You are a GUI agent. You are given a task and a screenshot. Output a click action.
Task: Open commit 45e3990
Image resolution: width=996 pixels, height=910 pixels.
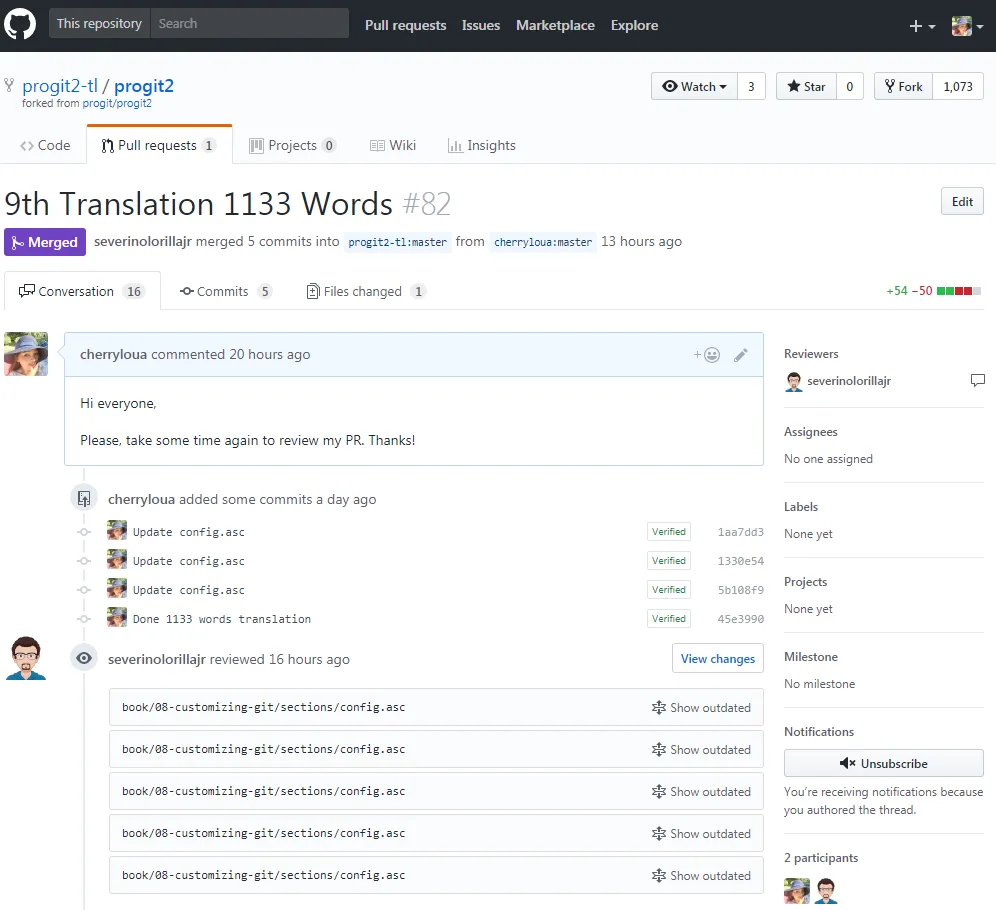(741, 619)
